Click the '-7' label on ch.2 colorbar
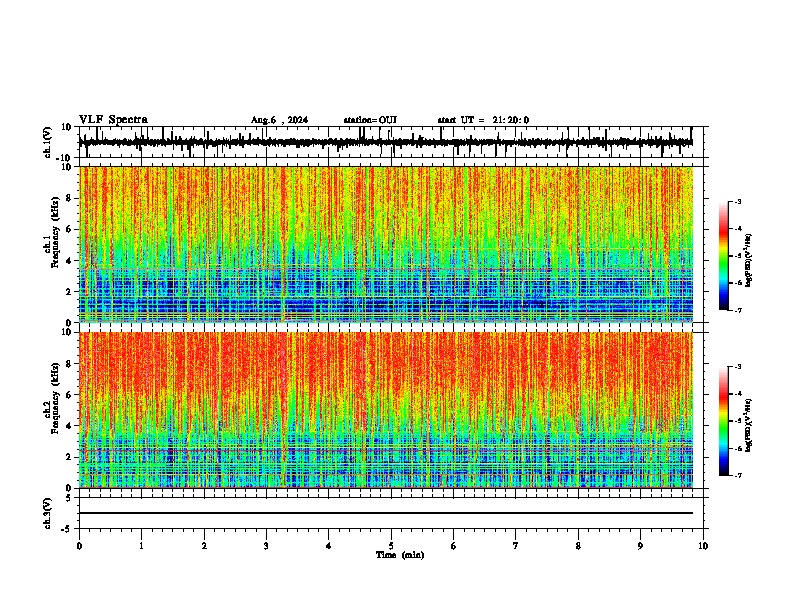 (x=737, y=475)
